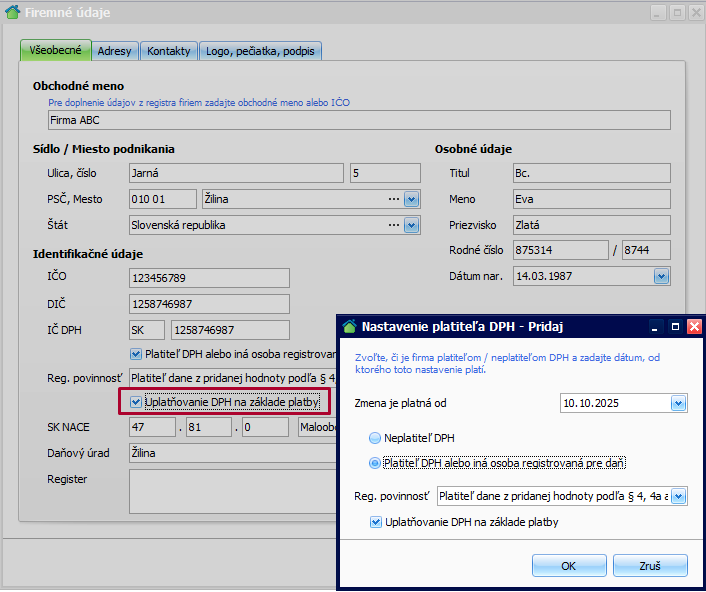Click the Obchodné meno field containing Firma ABC
This screenshot has height=592, width=706.
(358, 120)
